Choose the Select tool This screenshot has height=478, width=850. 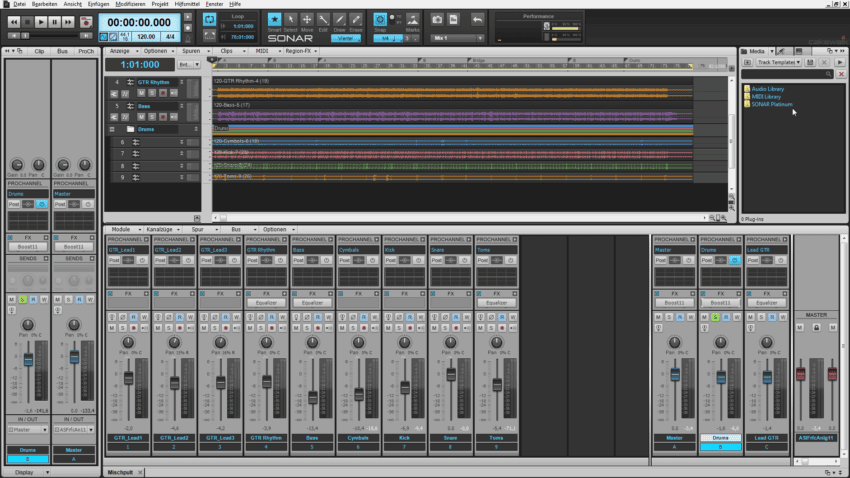pos(291,20)
